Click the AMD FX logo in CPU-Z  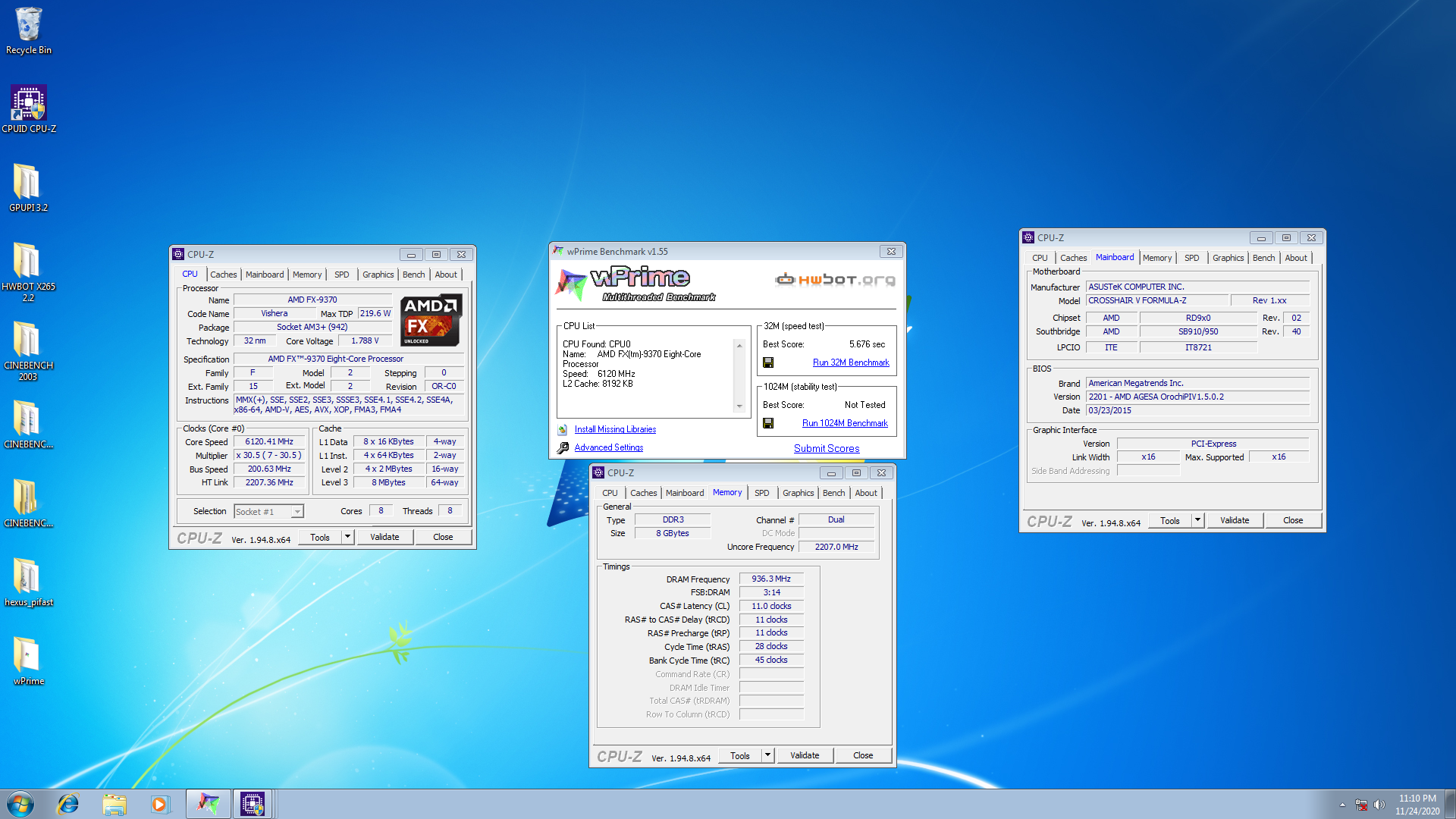431,320
